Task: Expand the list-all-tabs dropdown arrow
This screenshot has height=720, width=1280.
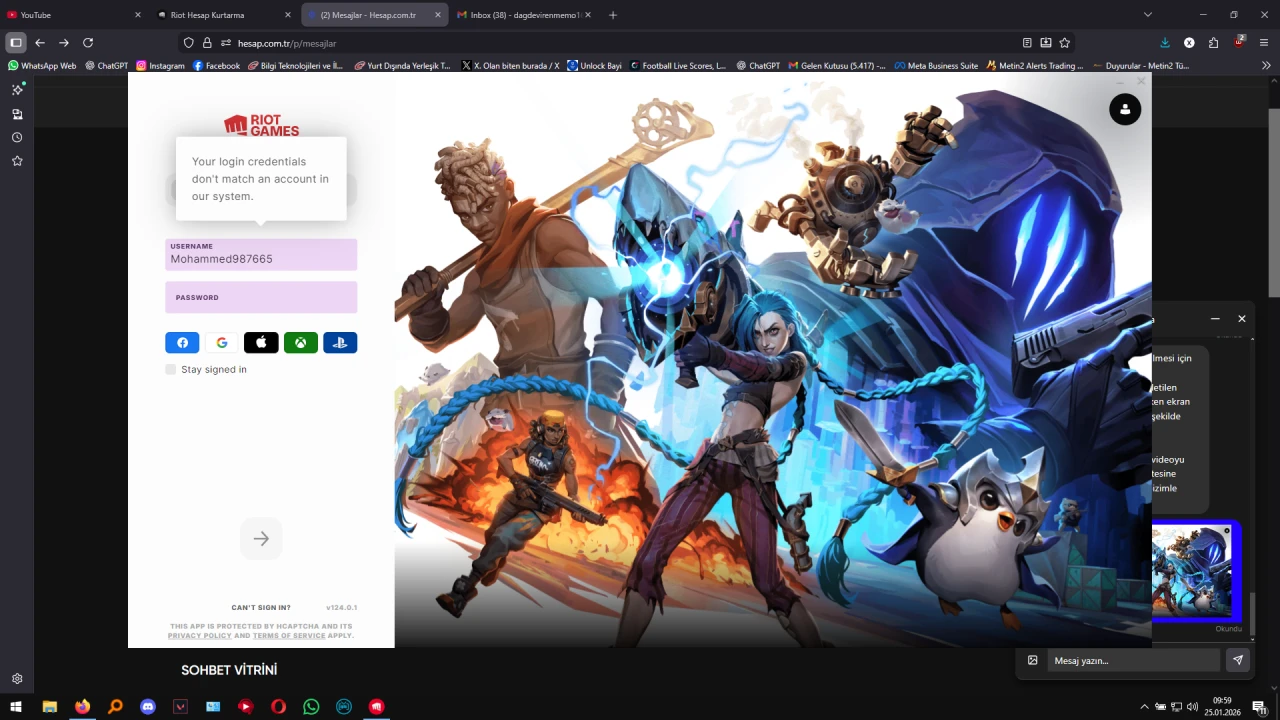Action: (1148, 15)
